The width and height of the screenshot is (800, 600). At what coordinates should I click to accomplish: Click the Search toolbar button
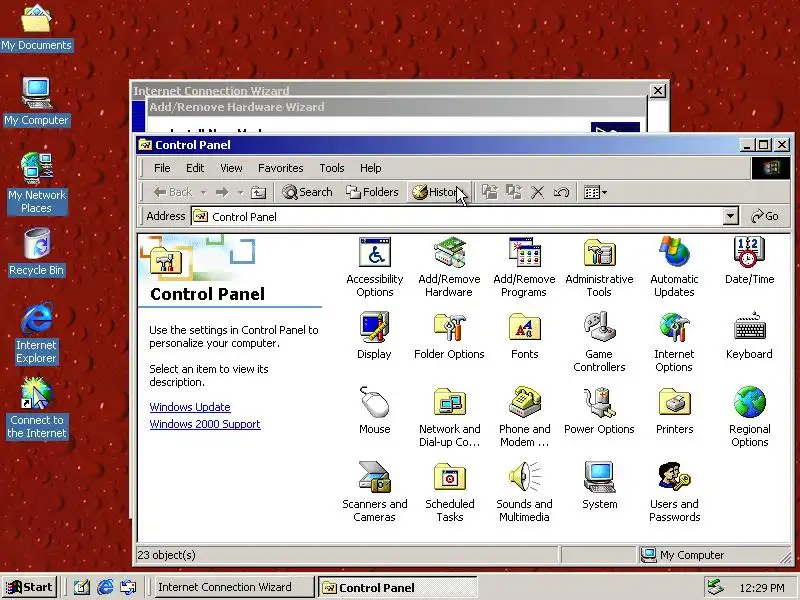308,192
